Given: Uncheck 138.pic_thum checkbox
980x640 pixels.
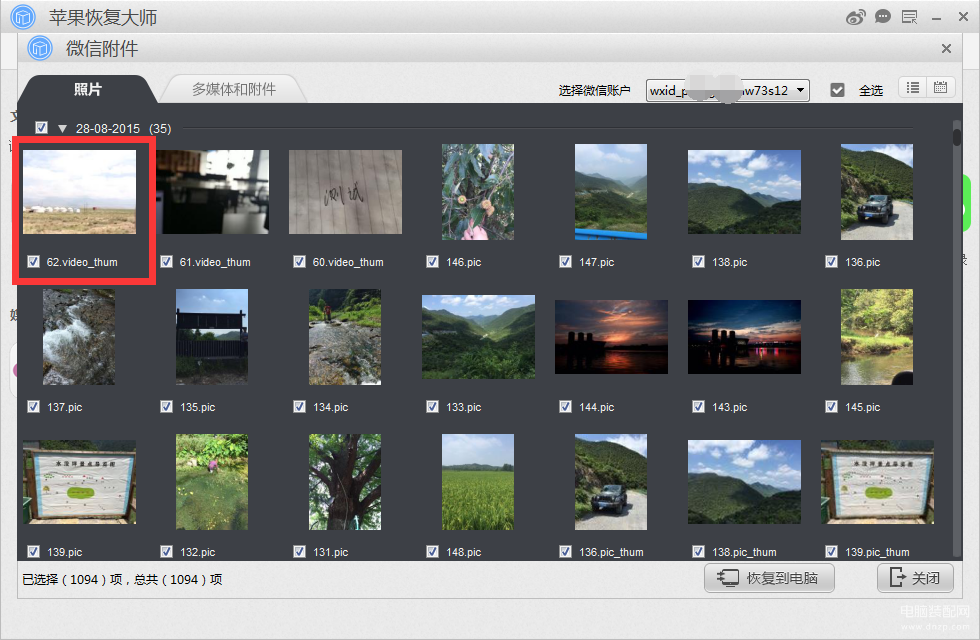Looking at the screenshot, I should coord(699,551).
